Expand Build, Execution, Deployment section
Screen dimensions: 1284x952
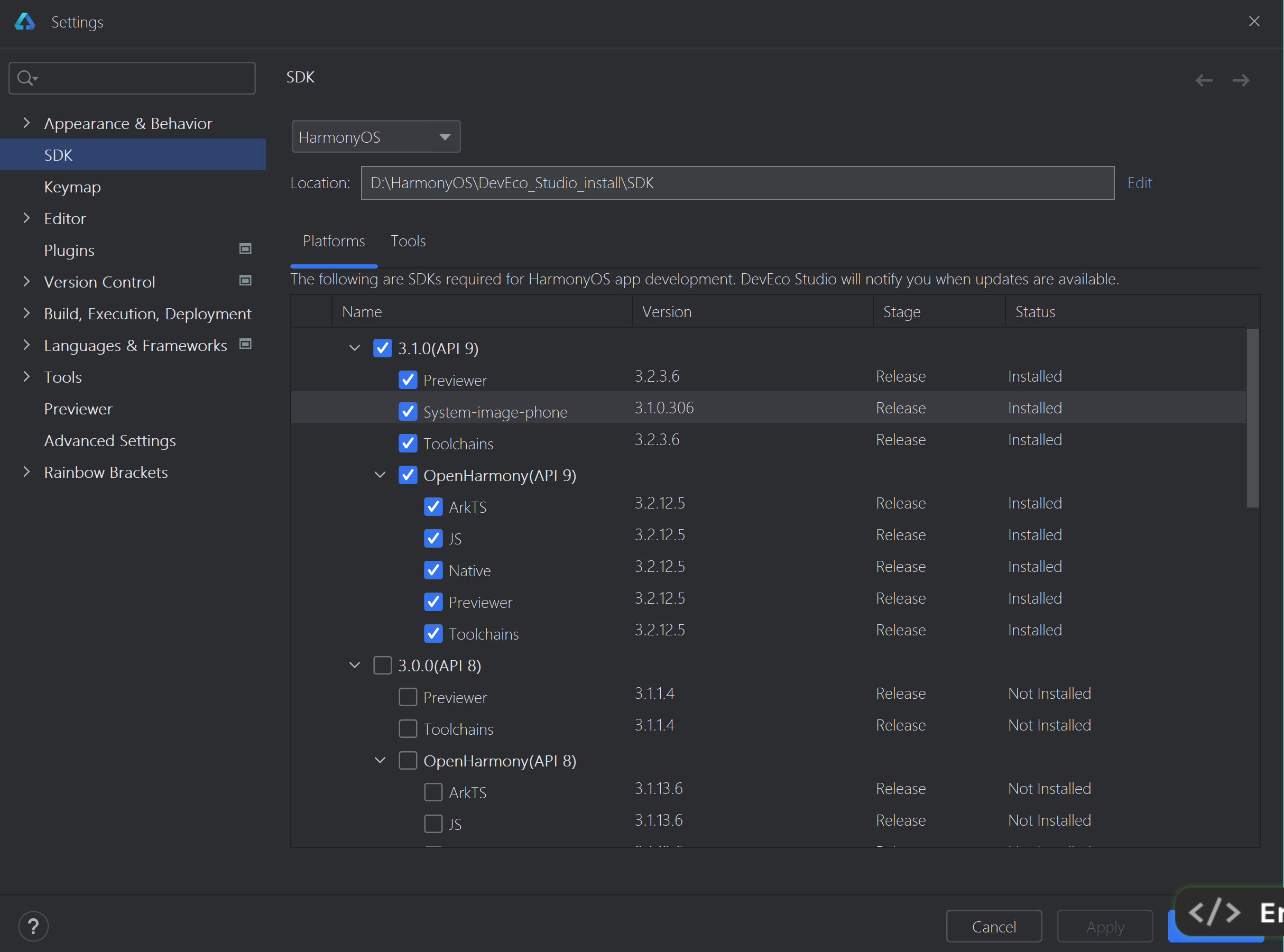26,313
